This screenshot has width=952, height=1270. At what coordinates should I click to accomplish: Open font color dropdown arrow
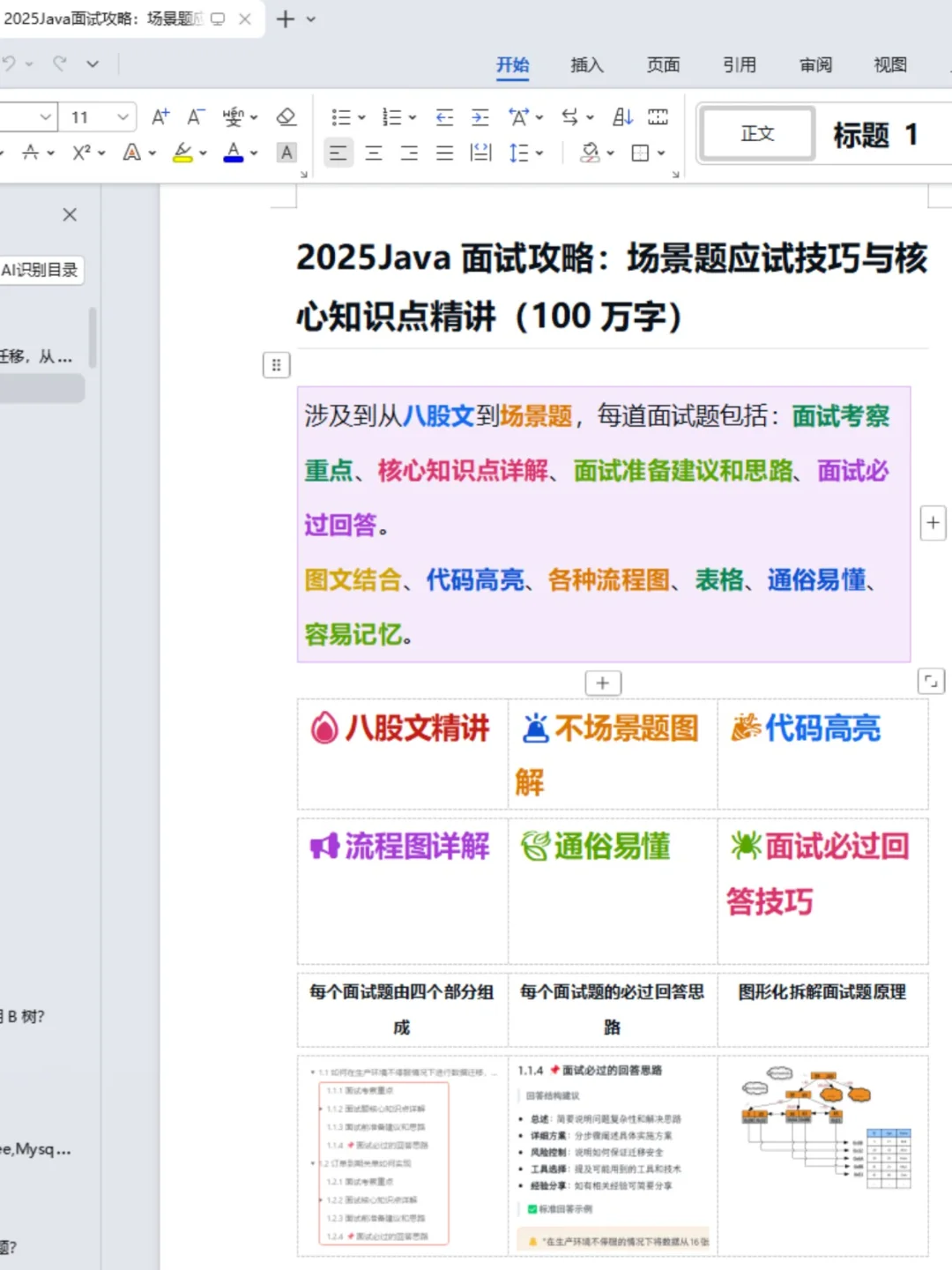tap(254, 153)
